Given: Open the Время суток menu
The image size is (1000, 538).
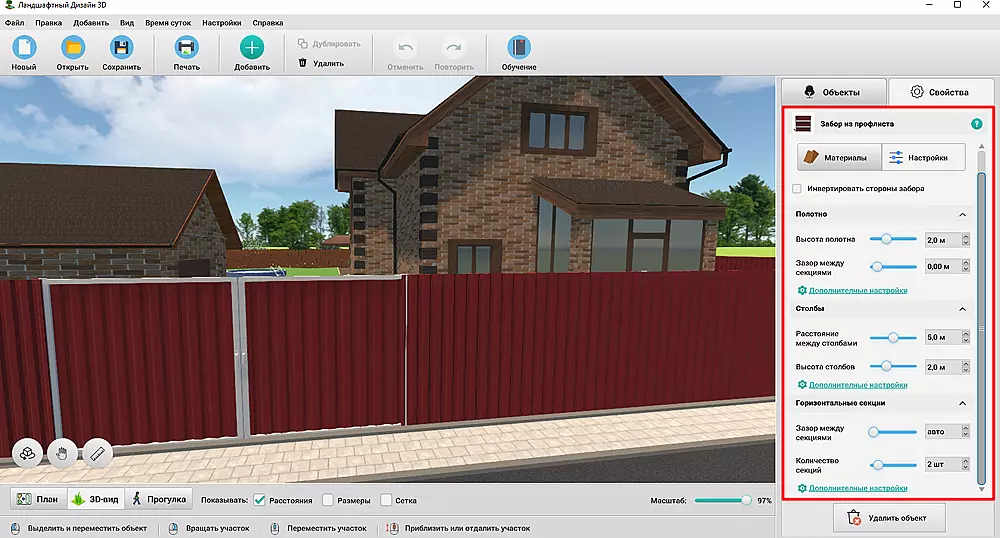Looking at the screenshot, I should click(x=170, y=22).
